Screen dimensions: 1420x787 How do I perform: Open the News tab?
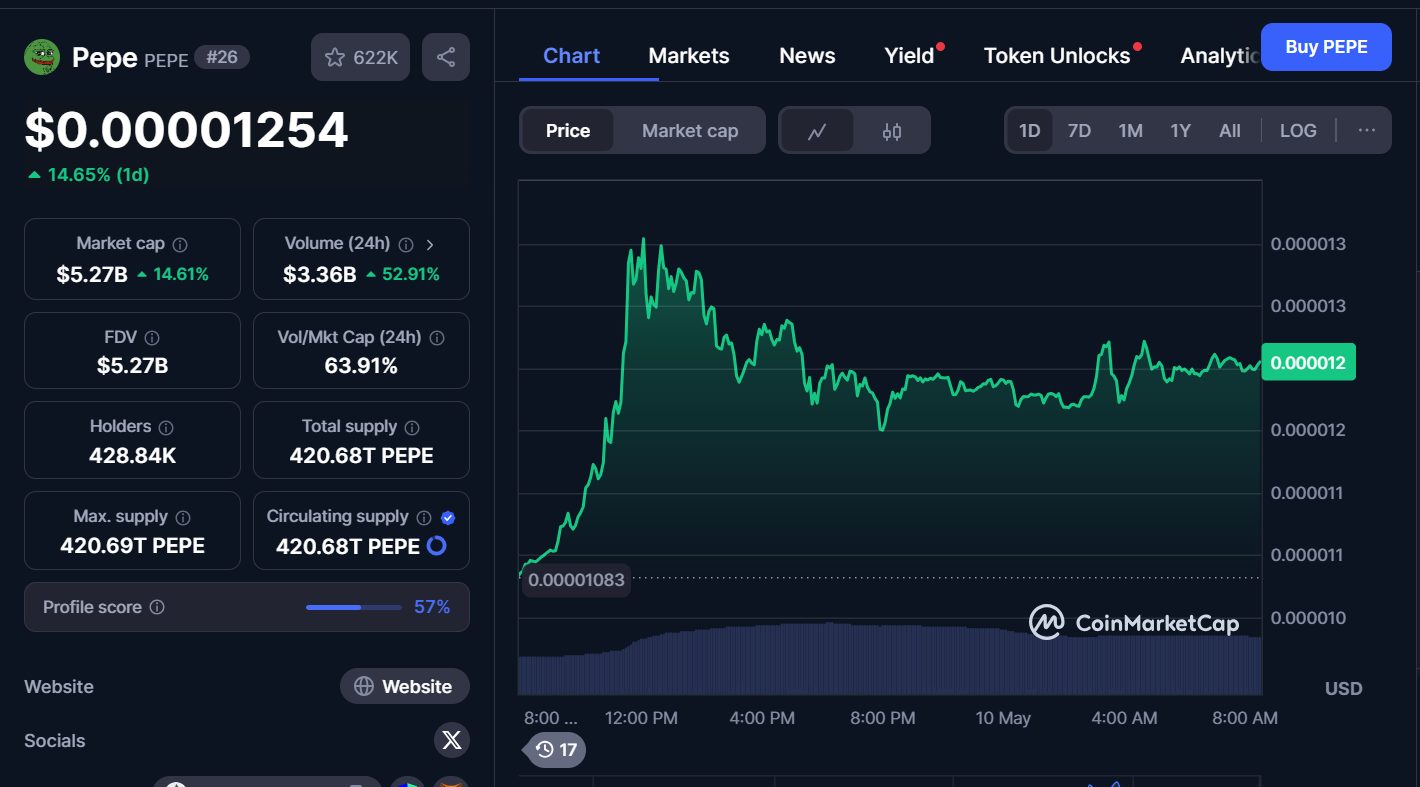807,56
